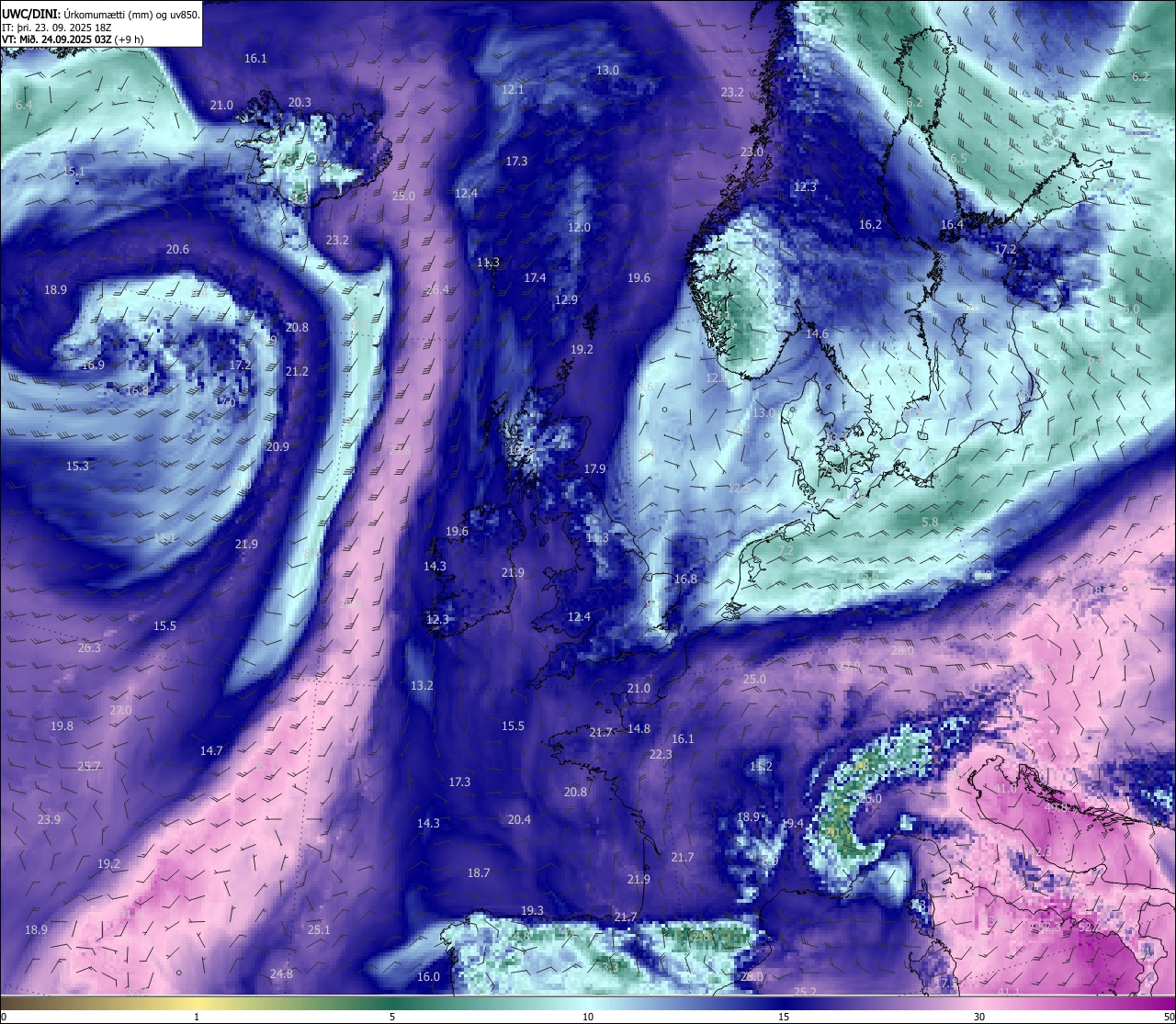Click the 12.9 value on the map
Screen dimensions: 1176x1024
(566, 300)
